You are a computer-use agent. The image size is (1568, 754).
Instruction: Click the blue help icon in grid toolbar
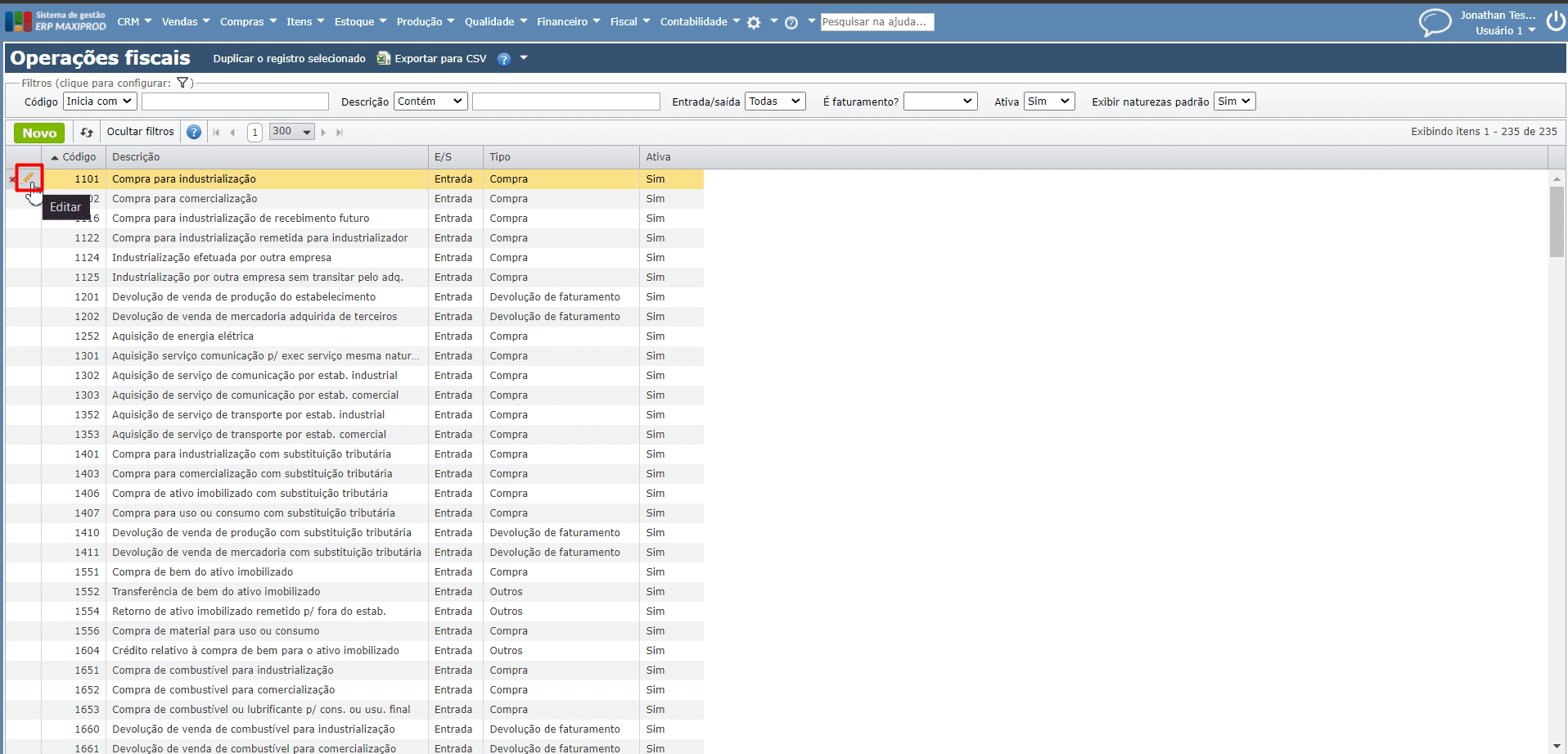194,132
